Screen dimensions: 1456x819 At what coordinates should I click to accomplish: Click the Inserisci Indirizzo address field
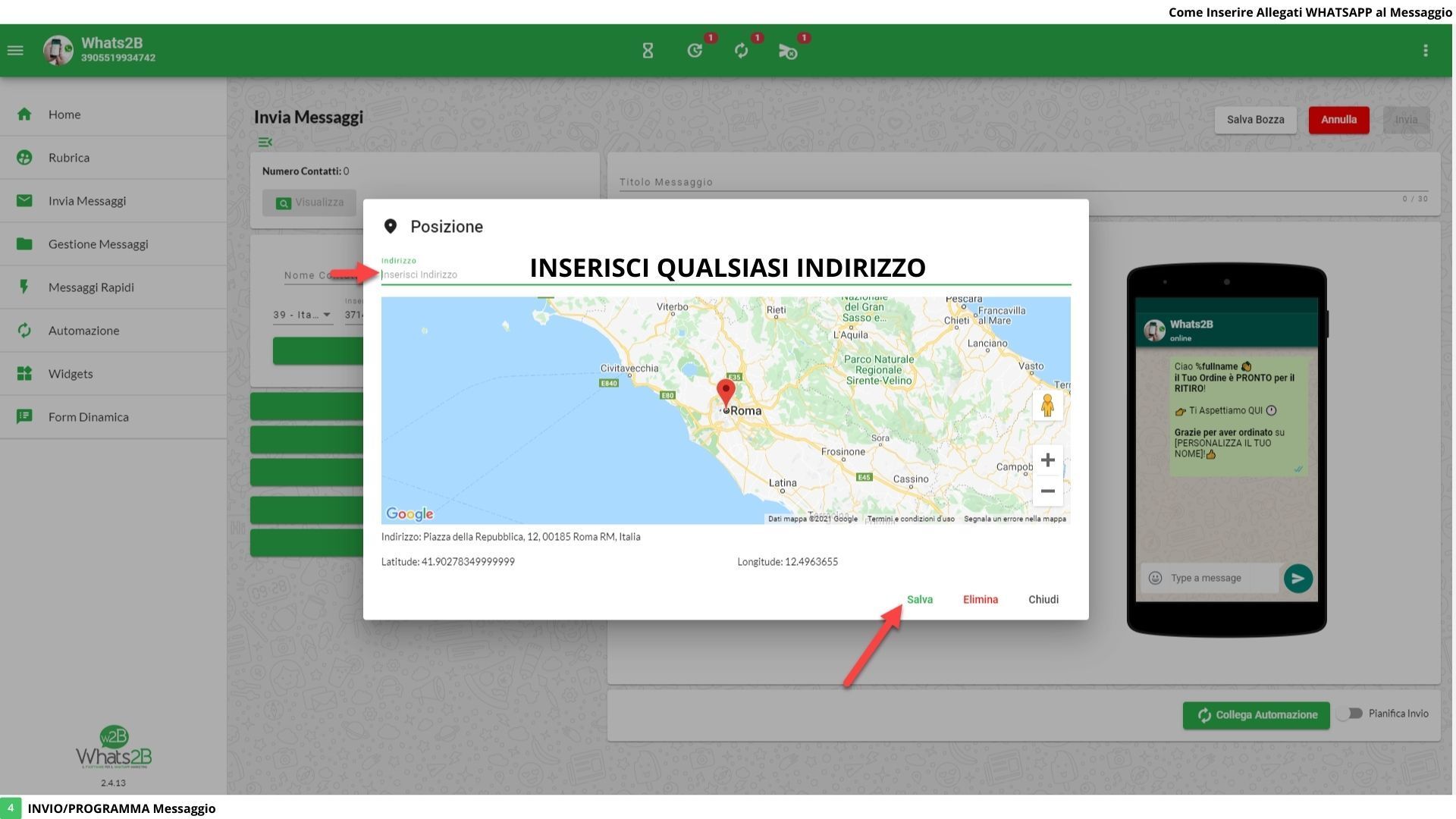(x=726, y=275)
